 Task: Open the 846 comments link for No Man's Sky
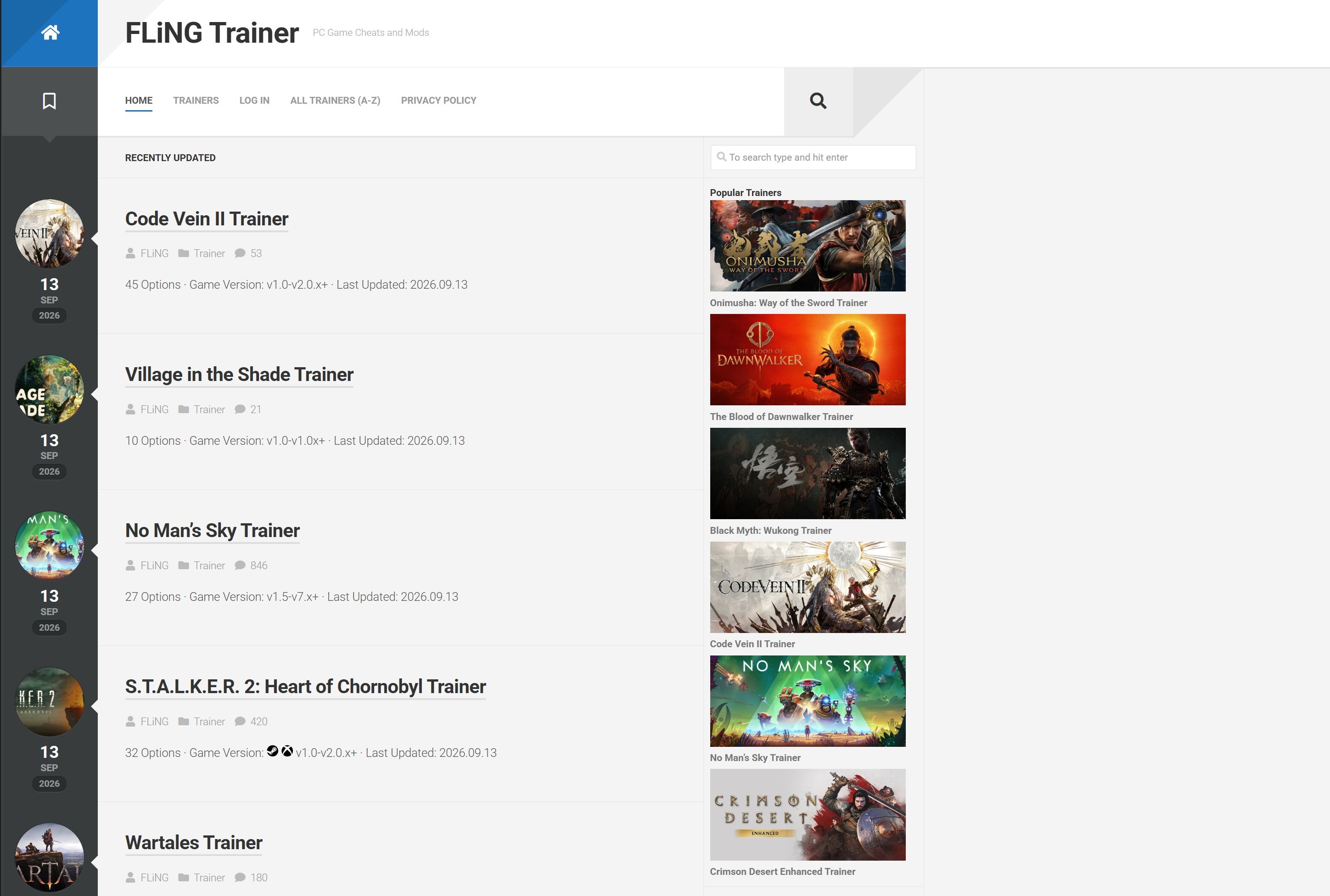(259, 565)
